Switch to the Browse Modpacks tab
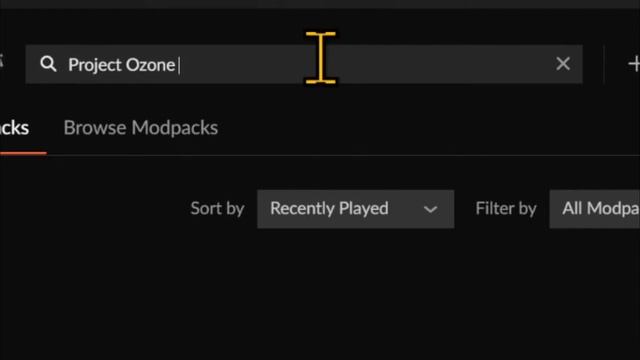The height and width of the screenshot is (360, 640). tap(141, 128)
